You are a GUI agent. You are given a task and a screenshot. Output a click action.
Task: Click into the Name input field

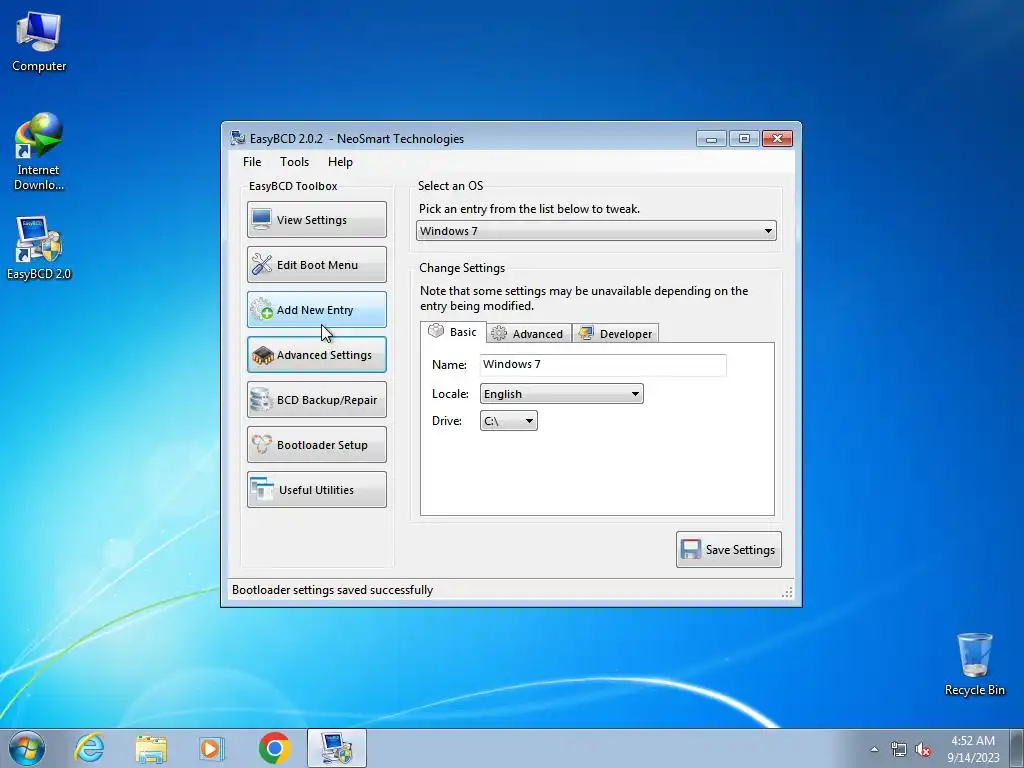pos(603,364)
